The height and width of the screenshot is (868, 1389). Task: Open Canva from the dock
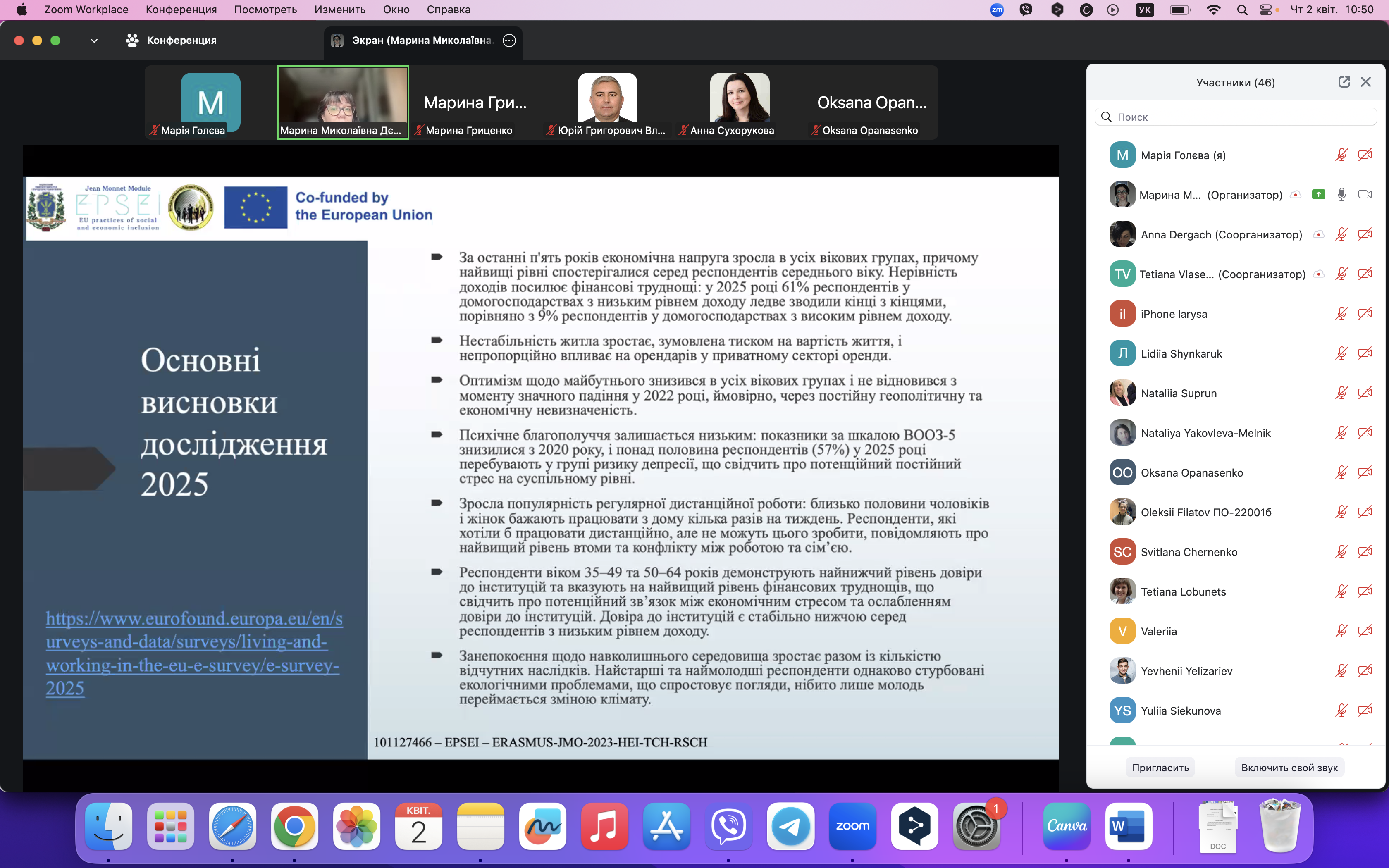(1067, 826)
